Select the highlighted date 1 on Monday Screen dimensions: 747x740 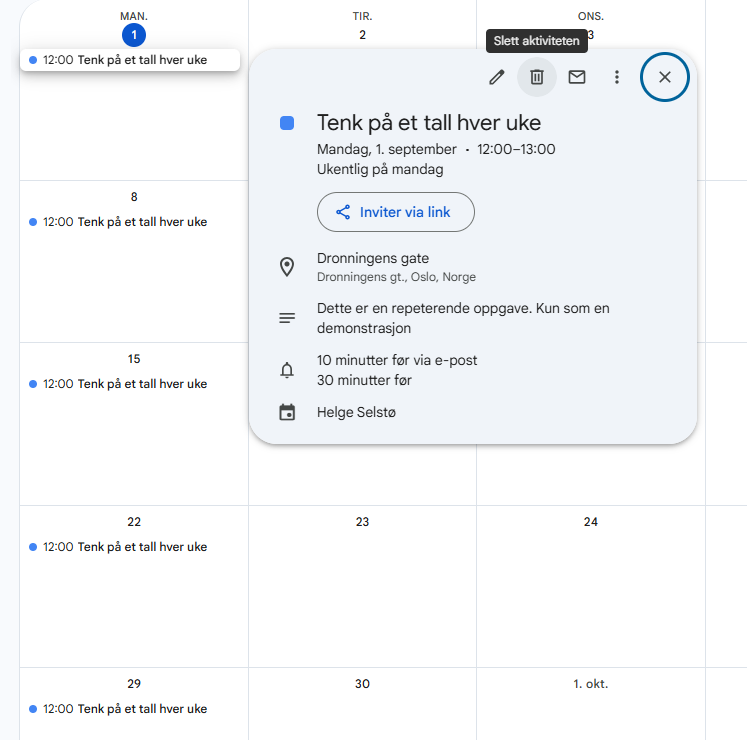tap(134, 35)
